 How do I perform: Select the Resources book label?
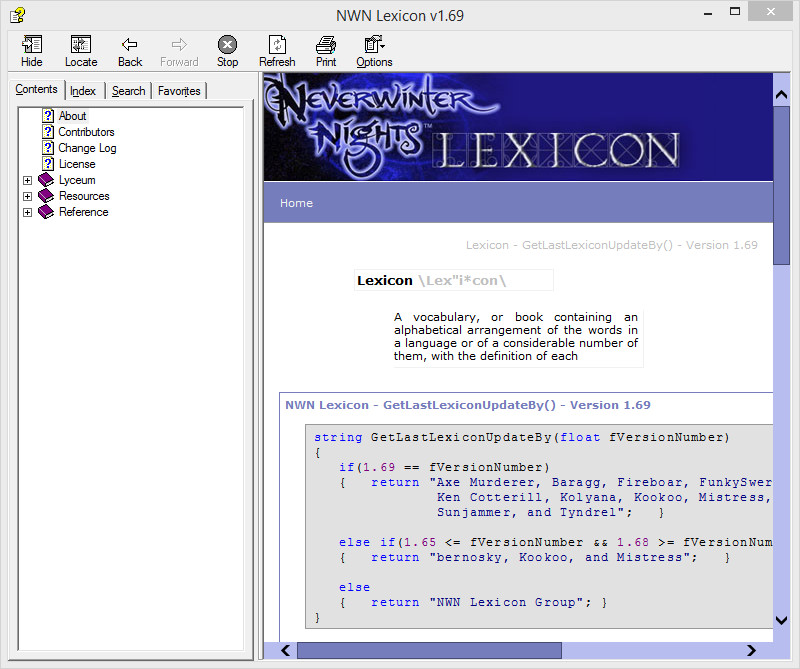point(84,196)
